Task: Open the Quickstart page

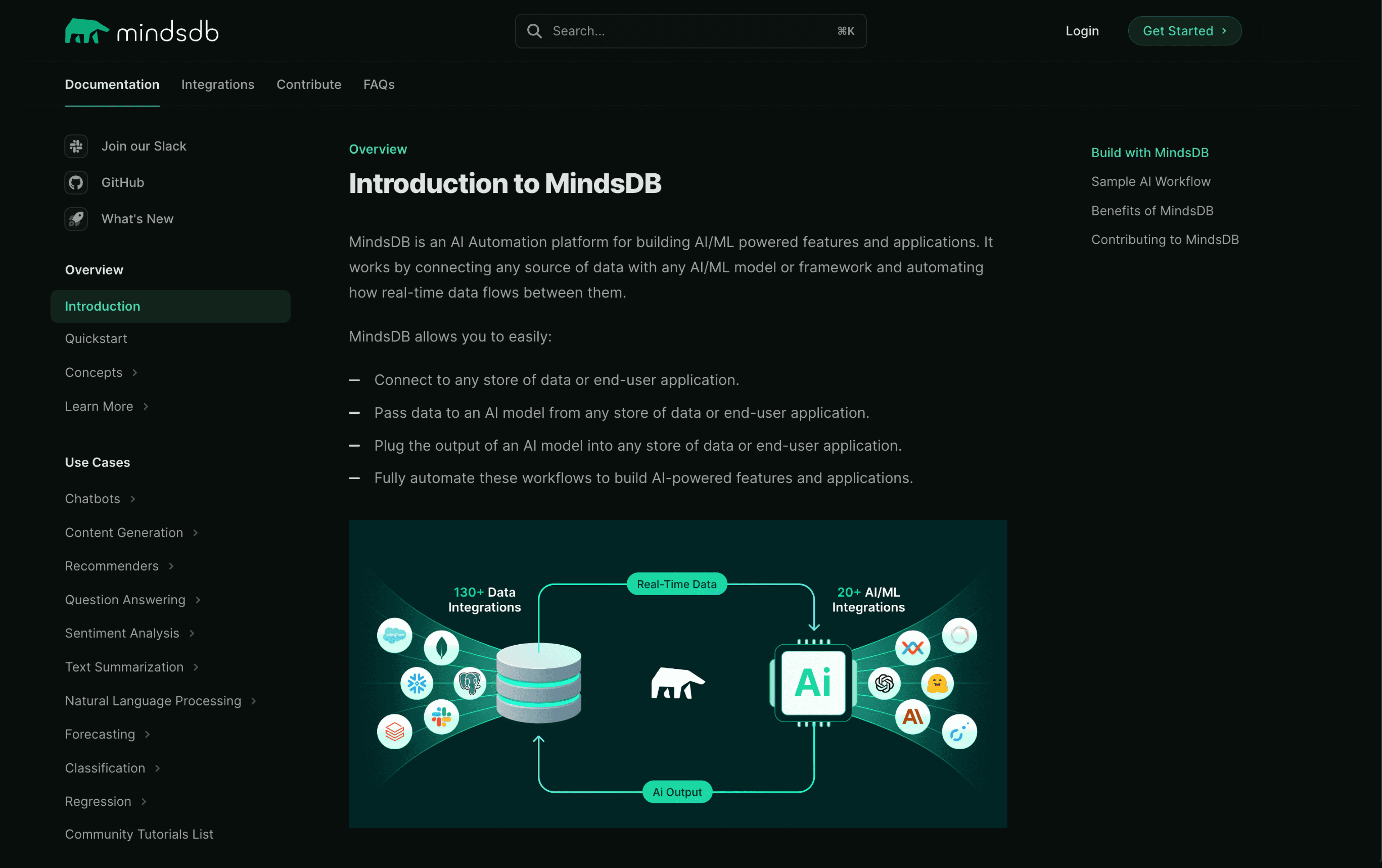Action: 96,338
